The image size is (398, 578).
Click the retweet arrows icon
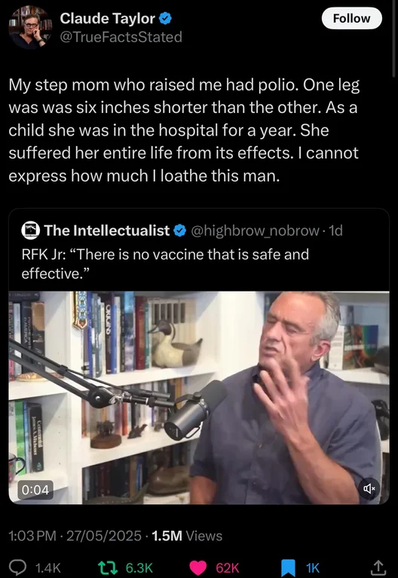(x=108, y=567)
